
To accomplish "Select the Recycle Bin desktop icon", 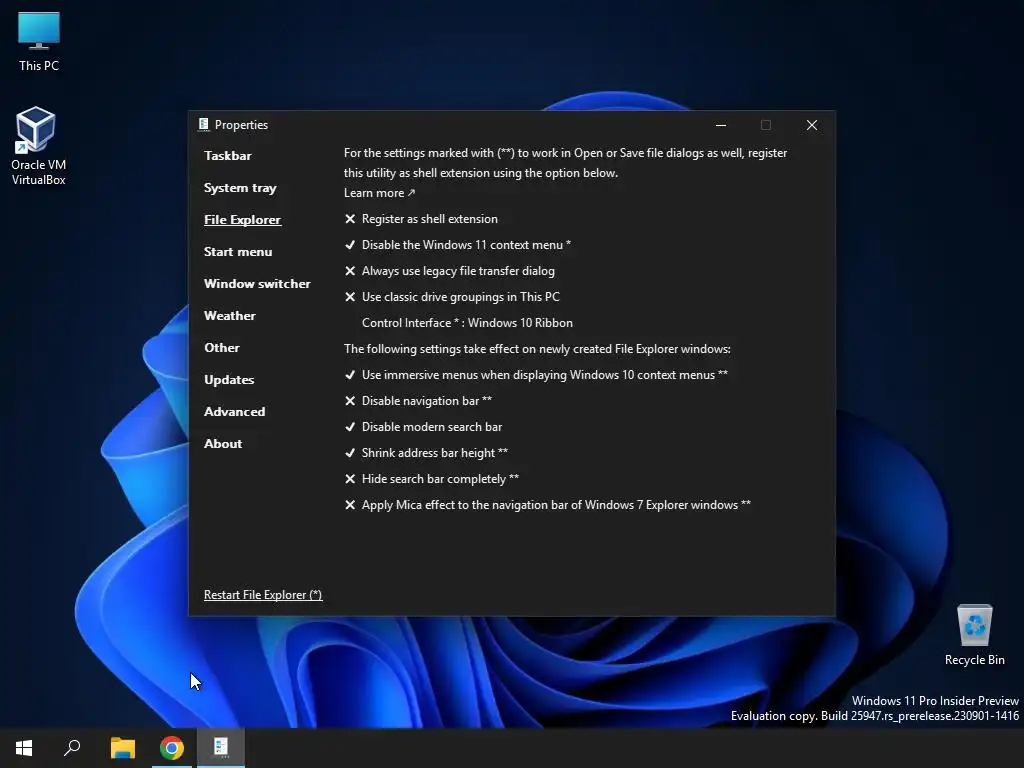I will pyautogui.click(x=974, y=634).
